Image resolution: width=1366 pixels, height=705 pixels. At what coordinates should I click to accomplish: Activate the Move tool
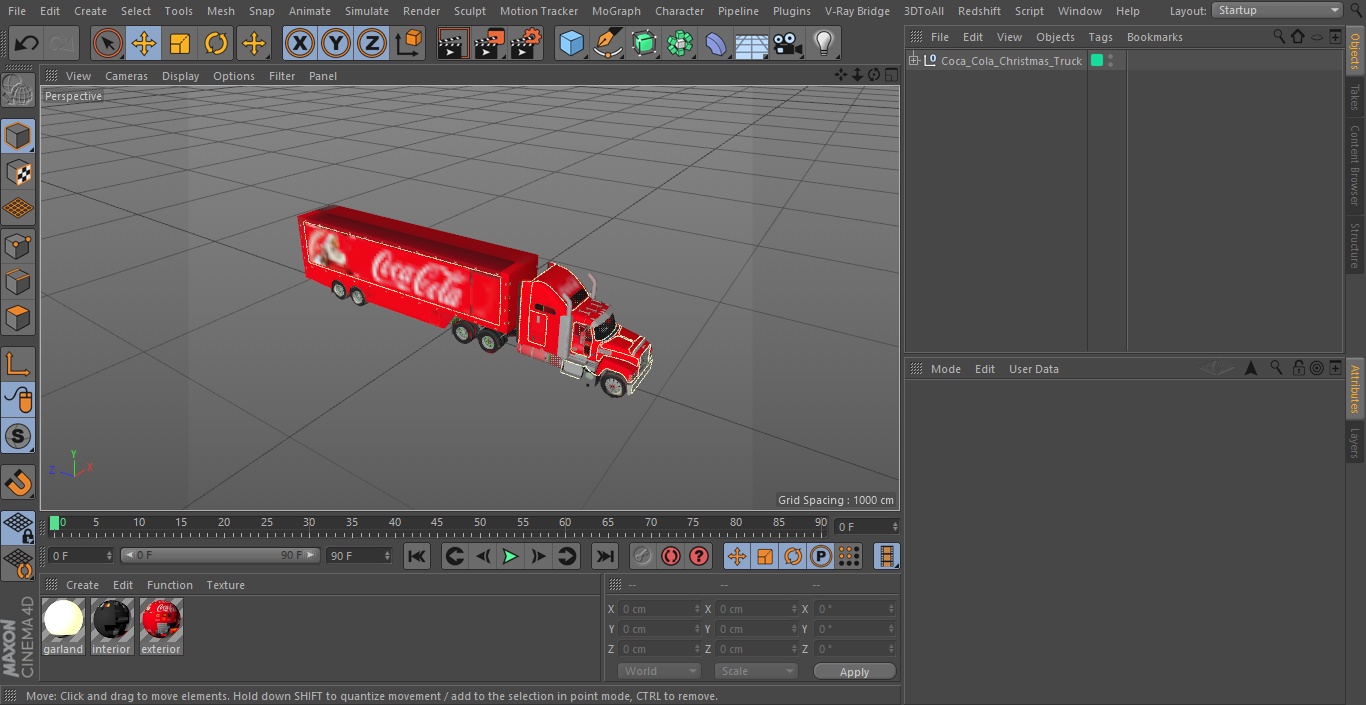tap(144, 43)
